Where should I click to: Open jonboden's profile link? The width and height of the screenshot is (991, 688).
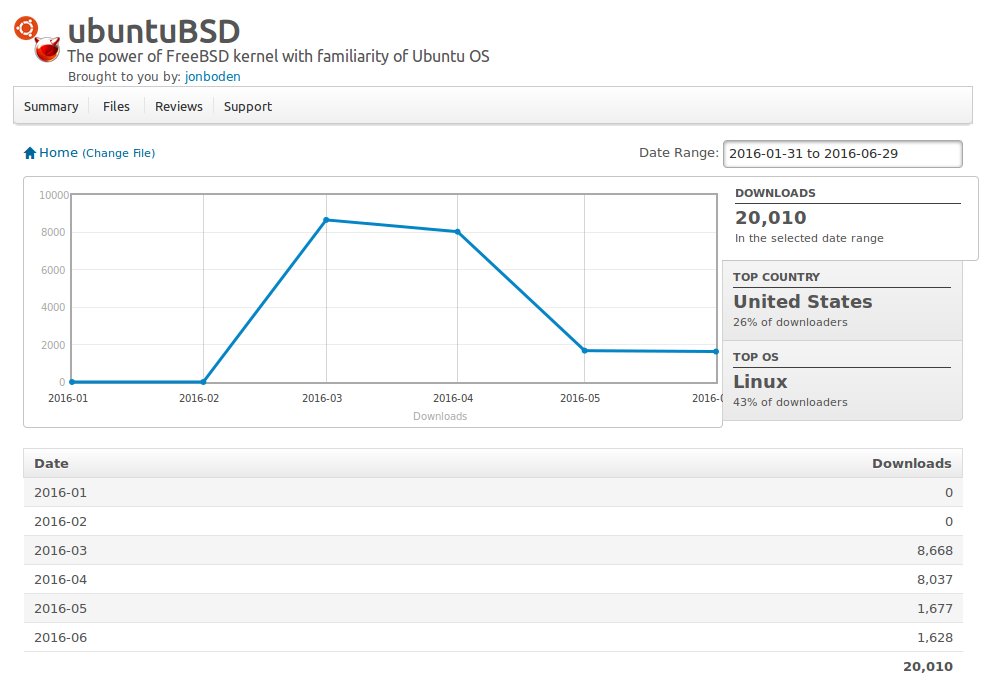point(212,76)
